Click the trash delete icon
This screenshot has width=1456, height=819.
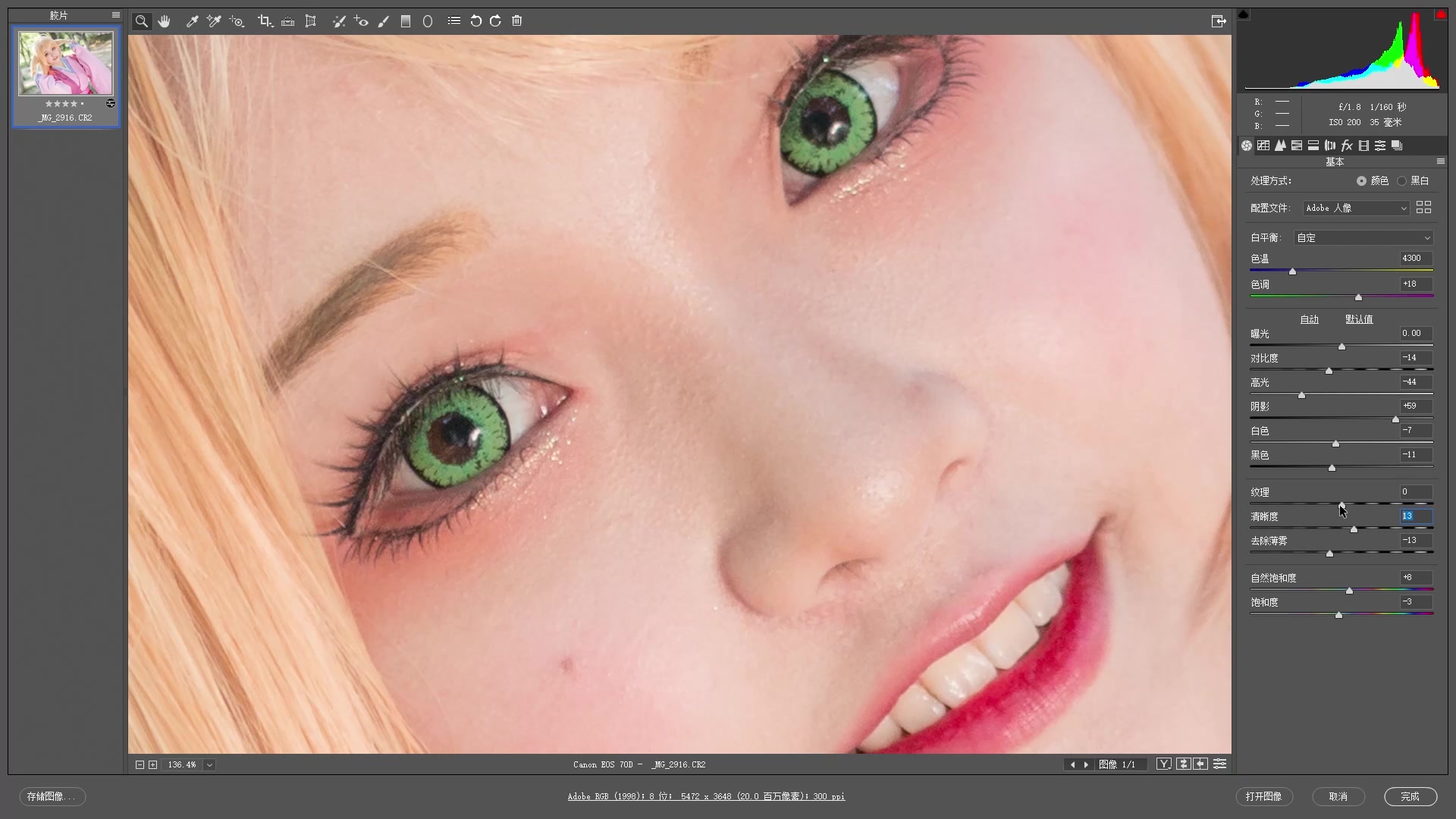coord(517,21)
